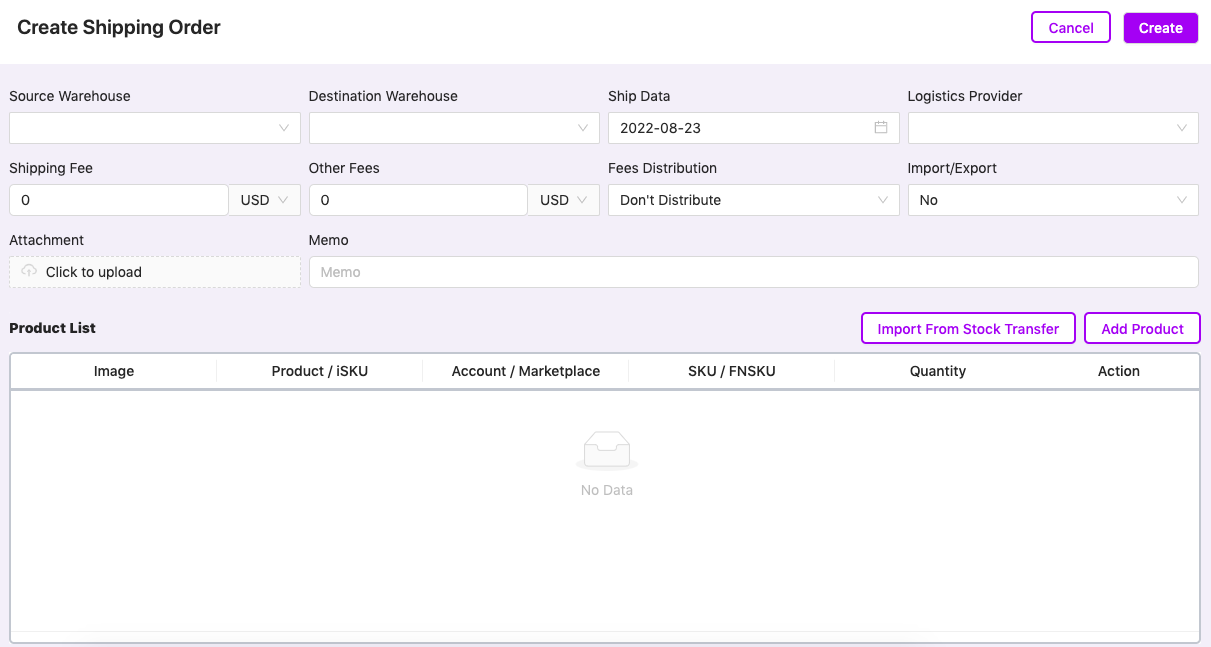The image size is (1211, 647).
Task: Click the Account / Marketplace column header
Action: tap(526, 371)
